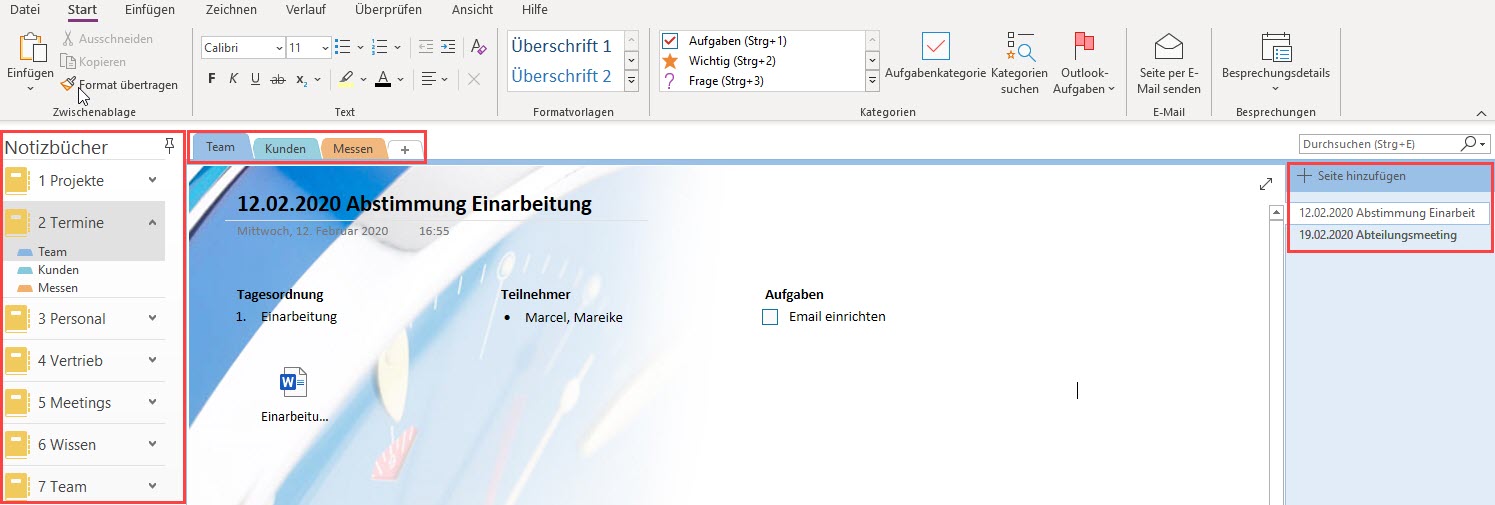Expand the Kategorien tag gallery
This screenshot has height=505, width=1495.
click(x=872, y=81)
